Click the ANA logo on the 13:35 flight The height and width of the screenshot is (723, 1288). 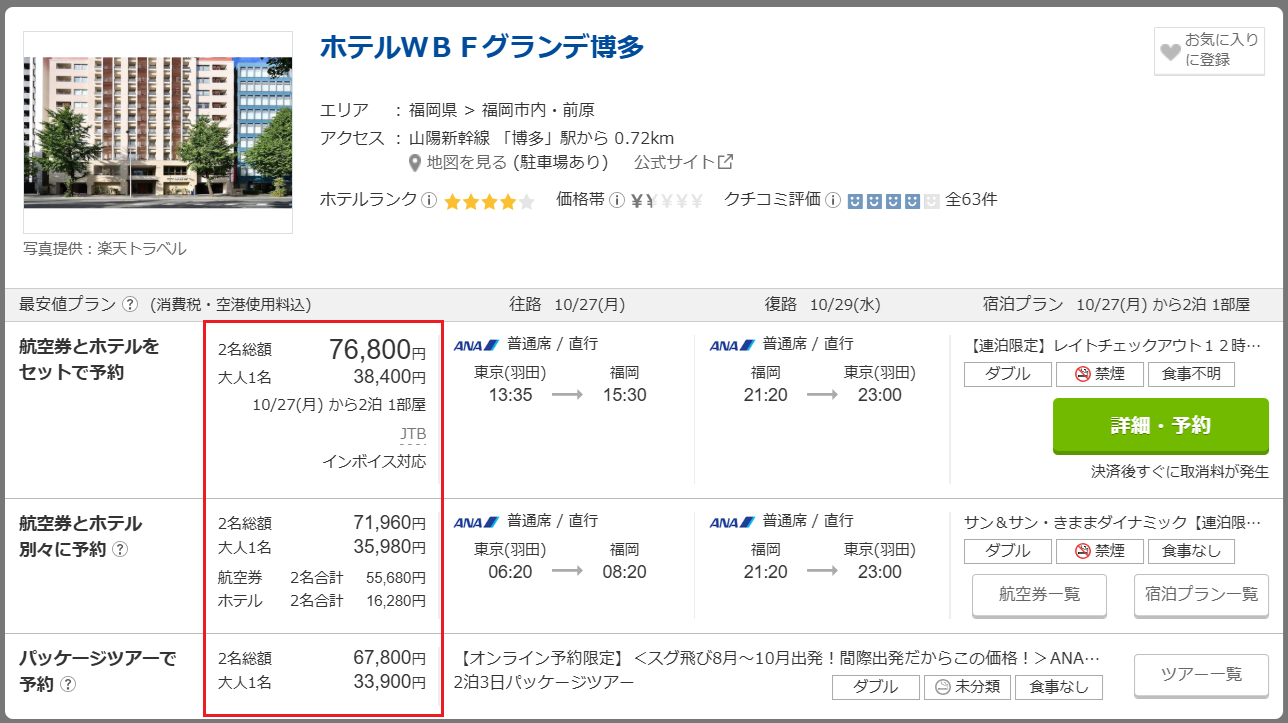tap(476, 345)
